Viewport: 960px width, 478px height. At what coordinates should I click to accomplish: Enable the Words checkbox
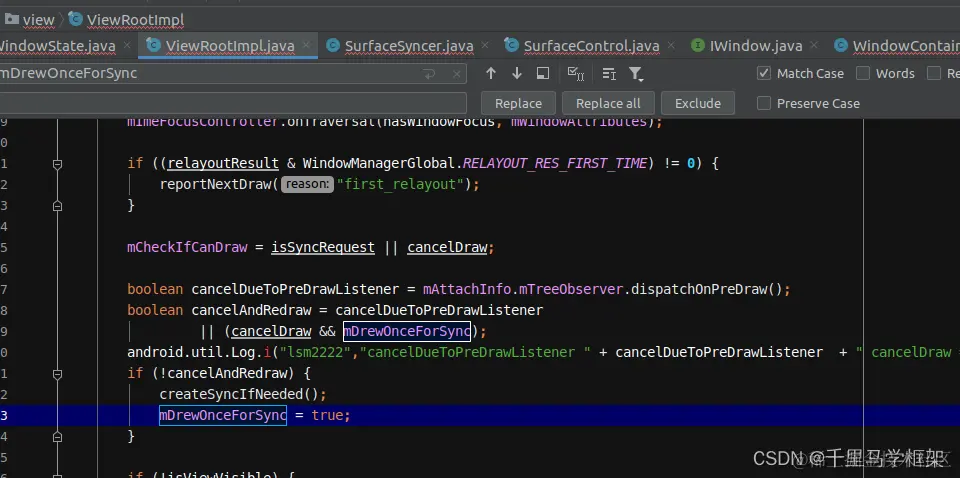[x=863, y=73]
